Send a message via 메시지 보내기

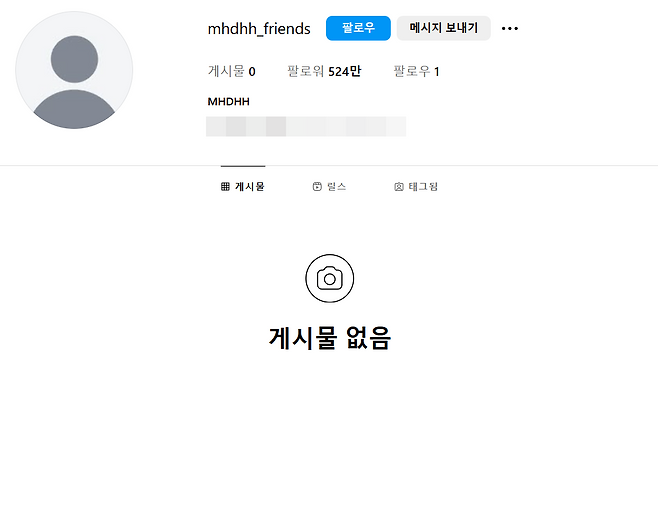coord(444,28)
